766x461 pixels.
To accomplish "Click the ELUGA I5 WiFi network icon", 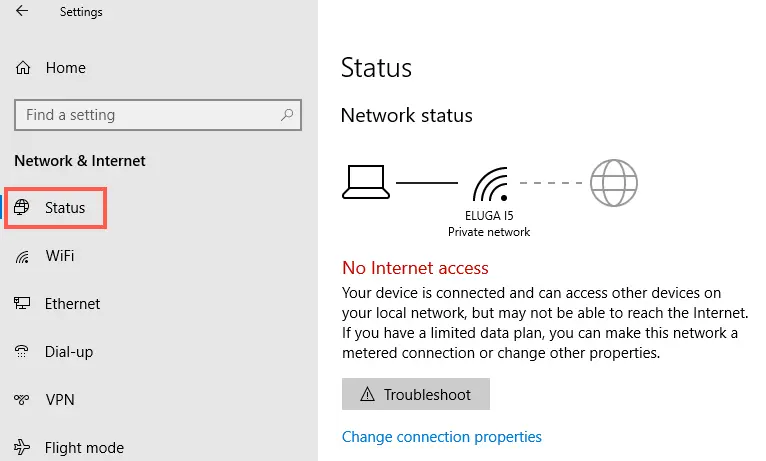I will tap(490, 185).
